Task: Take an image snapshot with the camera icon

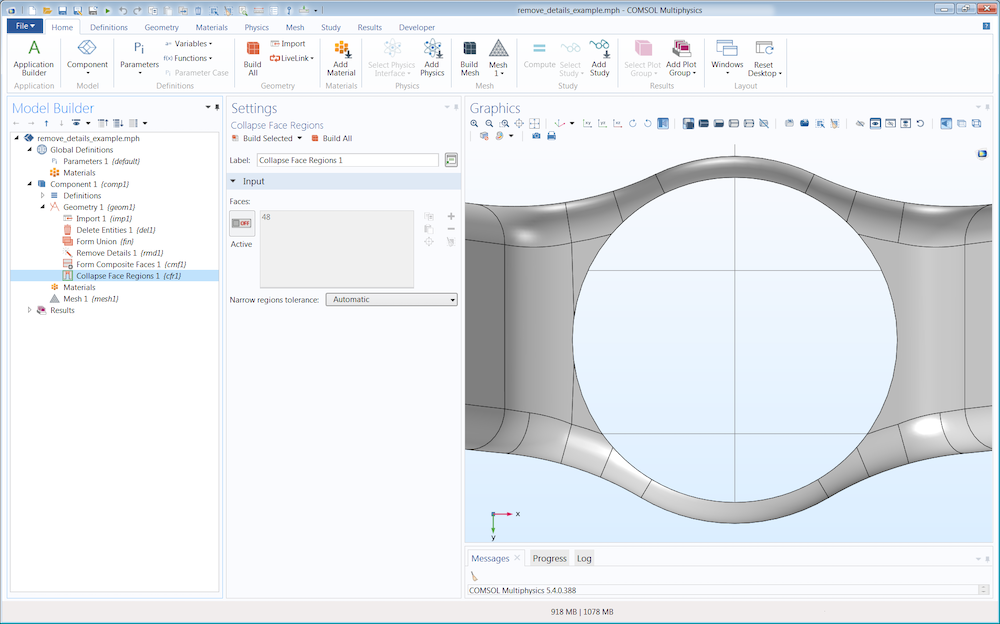Action: (536, 136)
